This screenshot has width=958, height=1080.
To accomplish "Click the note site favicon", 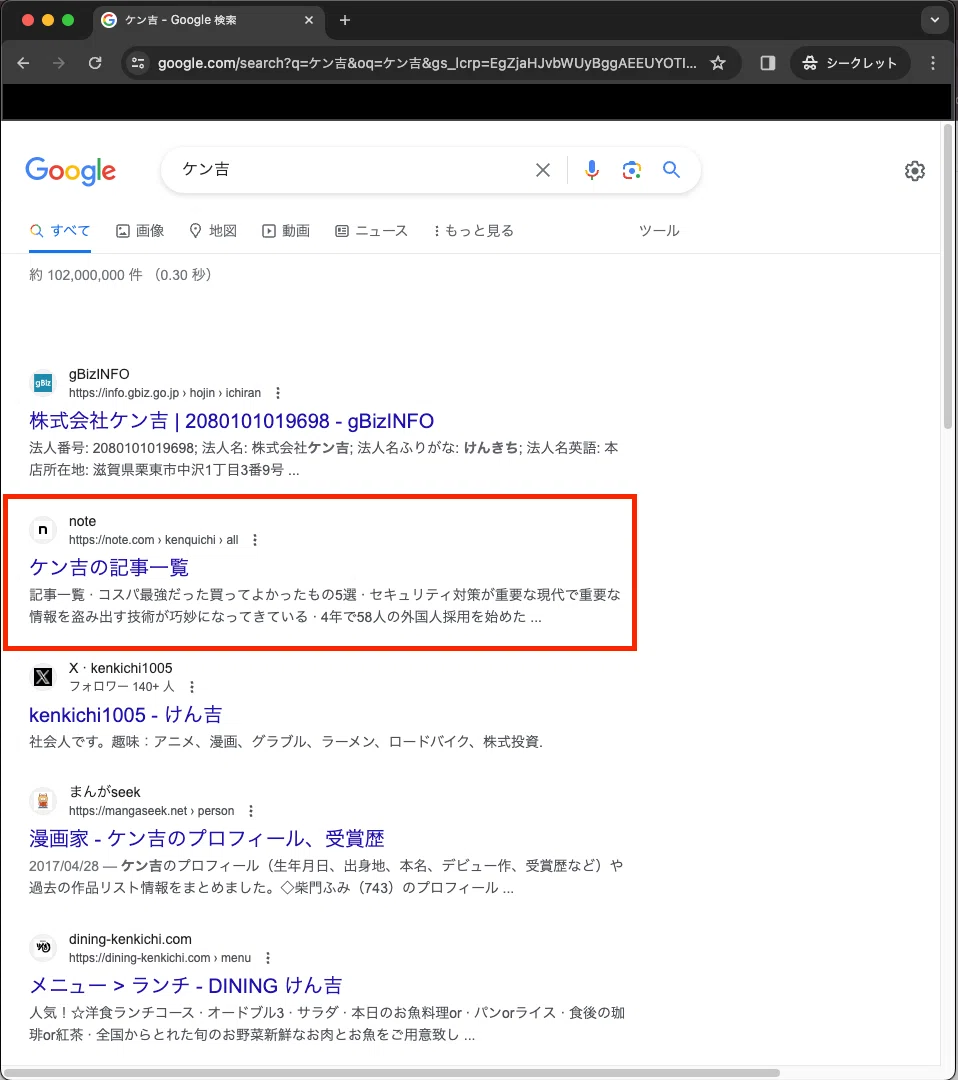I will [x=43, y=530].
